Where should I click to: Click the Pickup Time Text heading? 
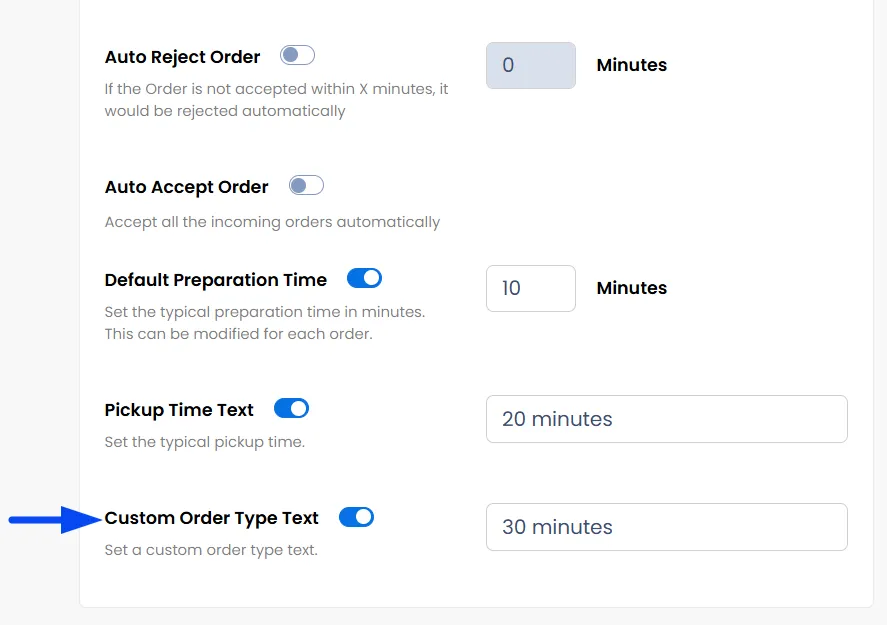click(179, 410)
